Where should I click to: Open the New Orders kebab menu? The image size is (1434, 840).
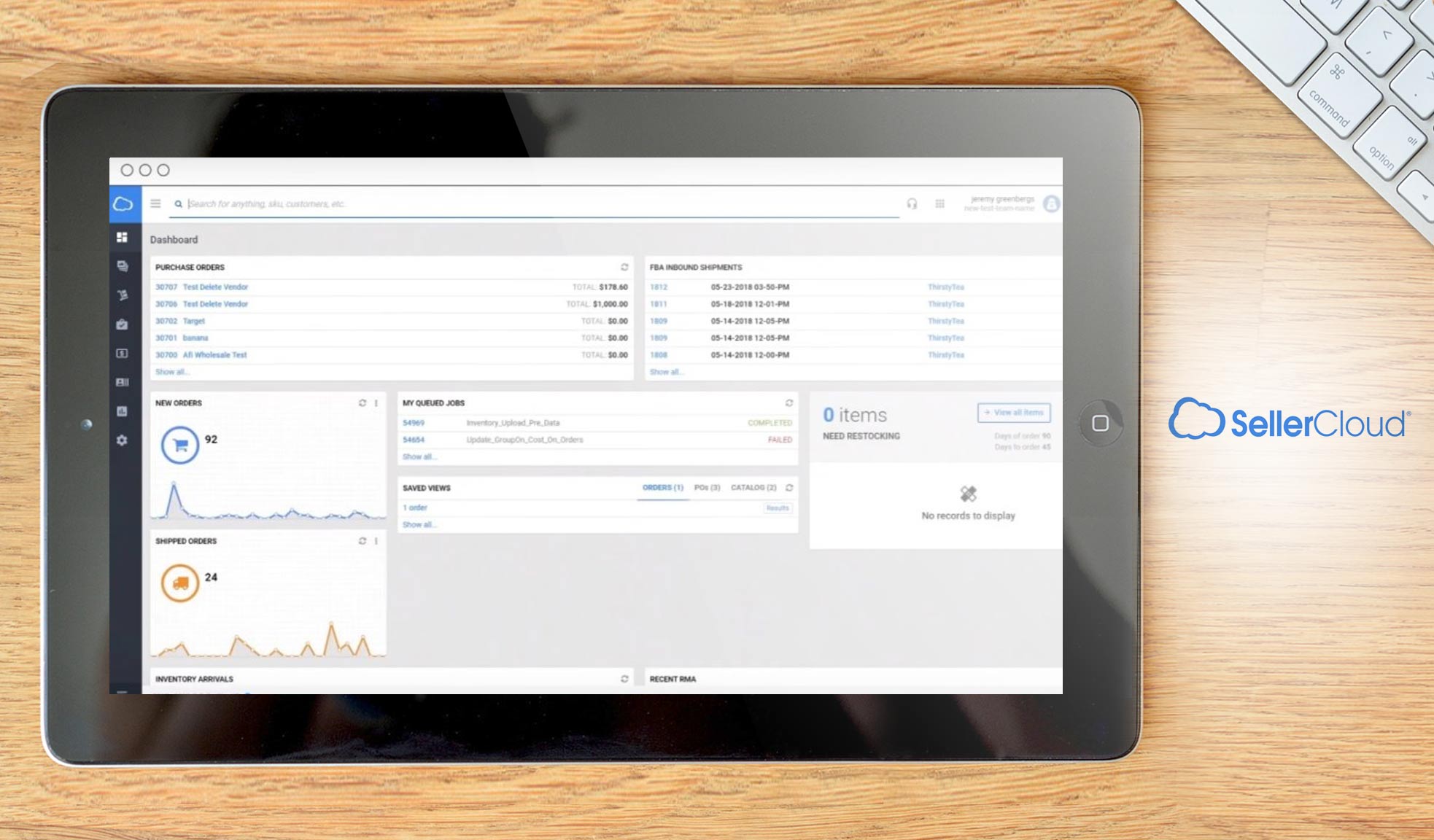tap(376, 402)
